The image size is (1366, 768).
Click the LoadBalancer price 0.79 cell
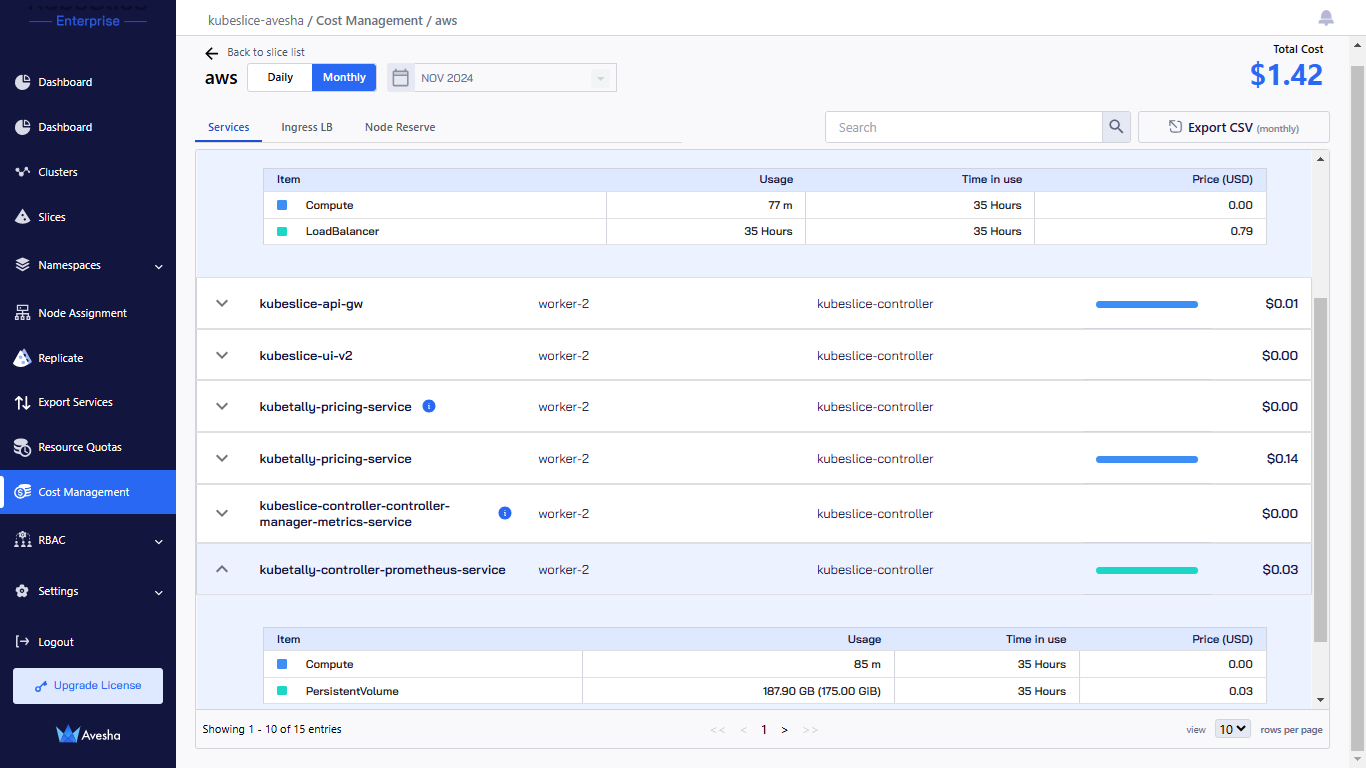pyautogui.click(x=1150, y=231)
